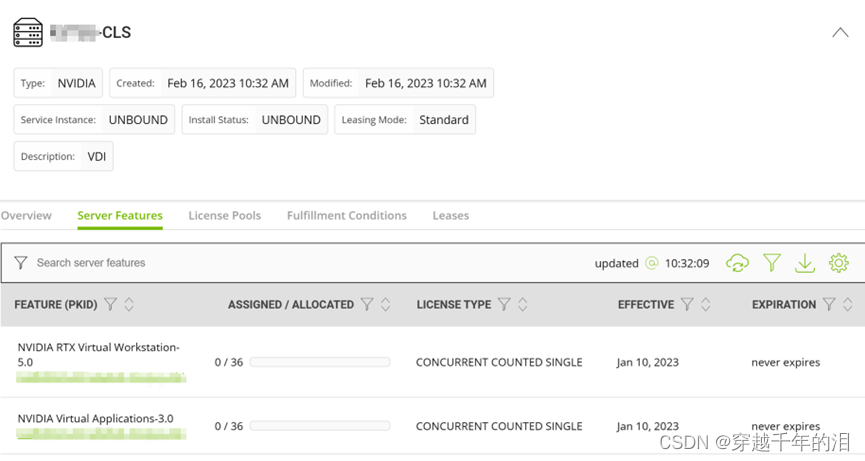Open the Fulfillment Conditions tab
Screen dimensions: 865x461
pyautogui.click(x=346, y=216)
